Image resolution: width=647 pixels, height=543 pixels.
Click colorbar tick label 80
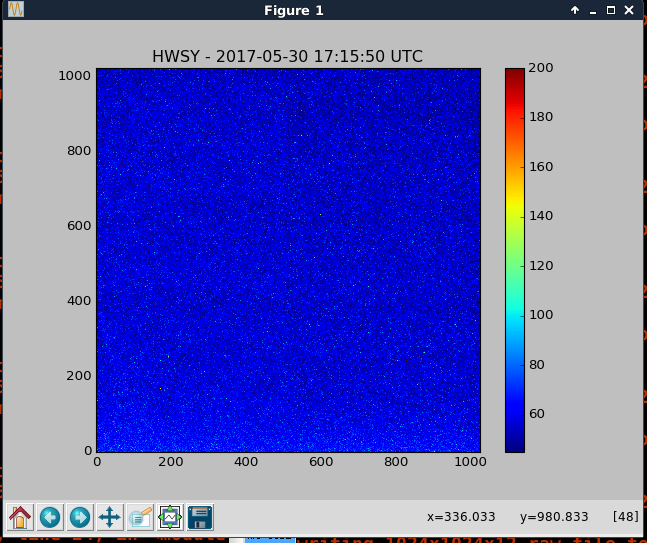(x=536, y=365)
